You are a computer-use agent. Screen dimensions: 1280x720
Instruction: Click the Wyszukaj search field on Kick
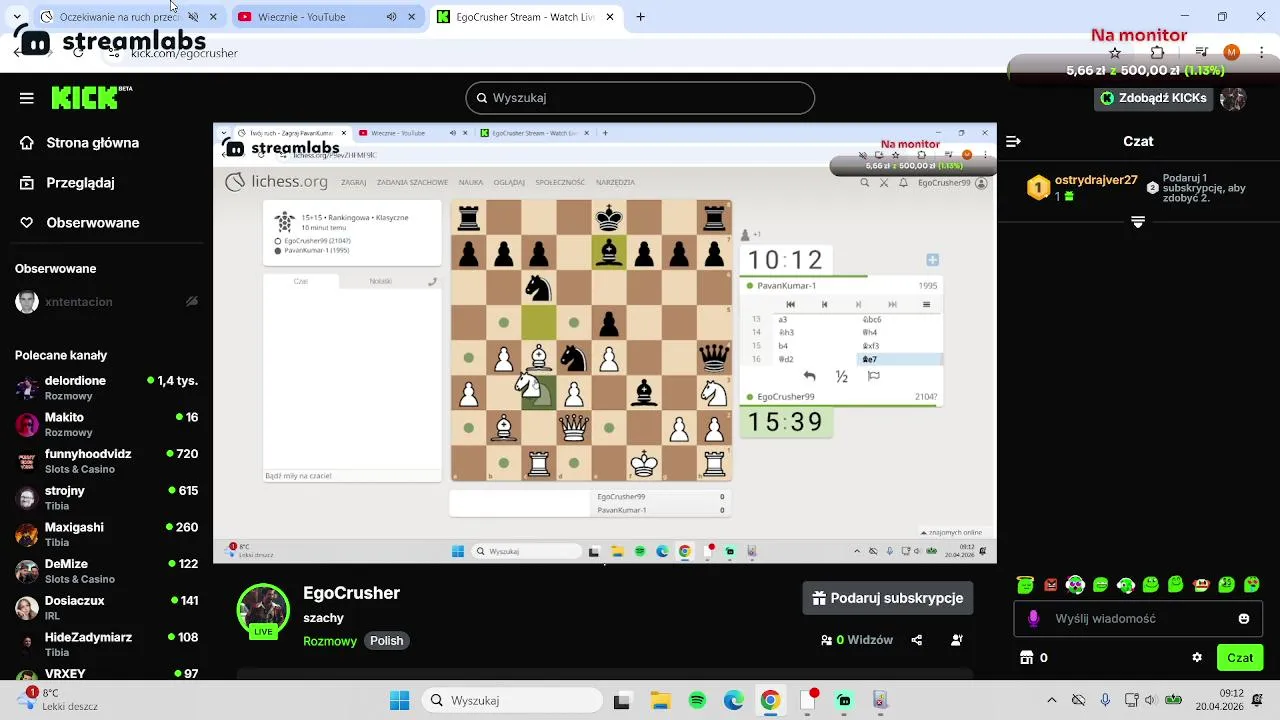[640, 98]
